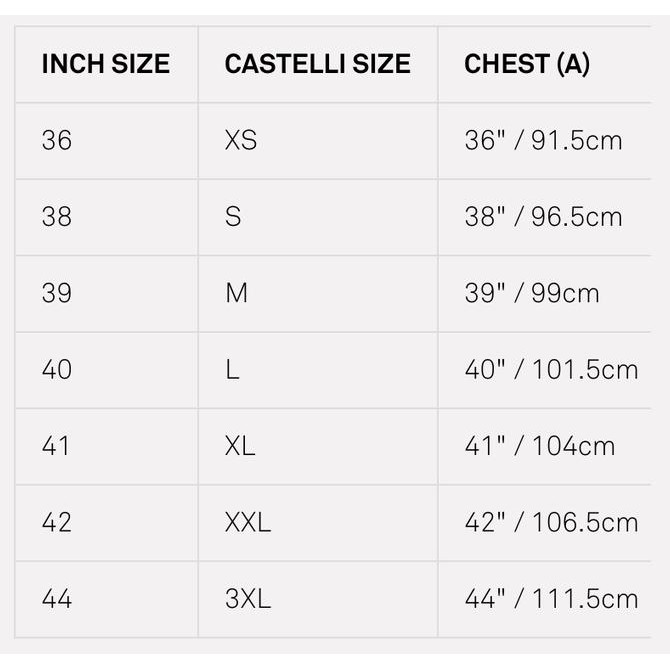The image size is (670, 670).
Task: Click inch size 36 cell
Action: [57, 141]
